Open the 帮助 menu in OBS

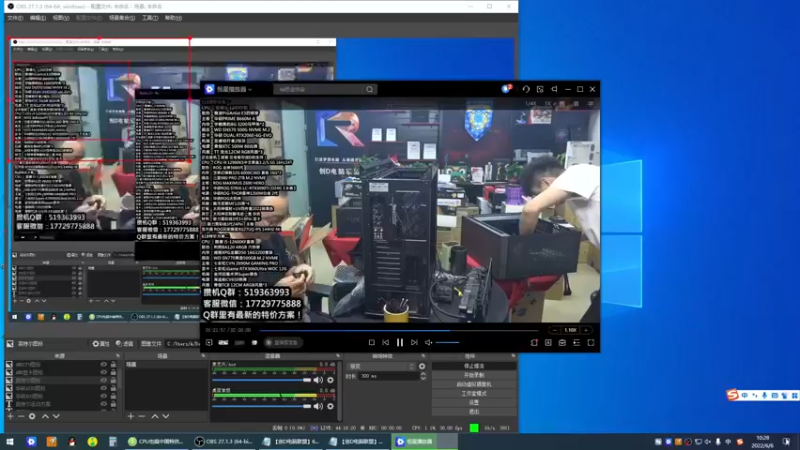(173, 18)
